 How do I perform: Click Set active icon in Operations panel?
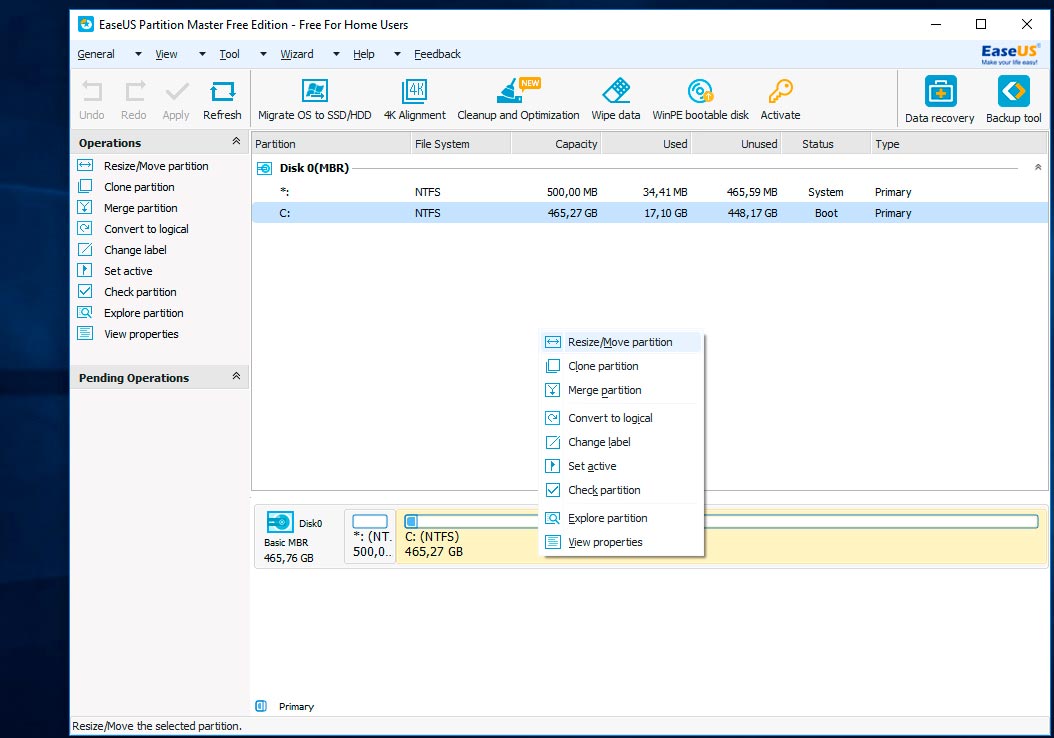[x=85, y=270]
